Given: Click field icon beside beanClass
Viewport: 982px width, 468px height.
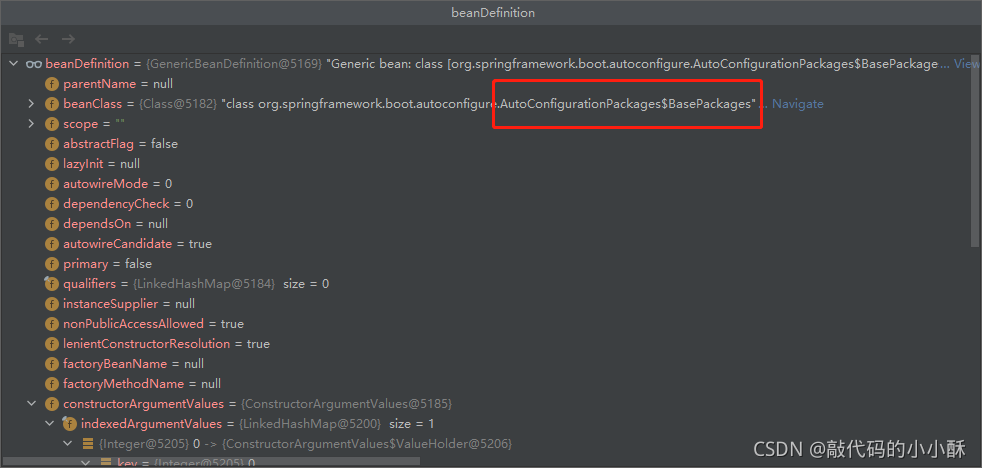Looking at the screenshot, I should (x=51, y=104).
